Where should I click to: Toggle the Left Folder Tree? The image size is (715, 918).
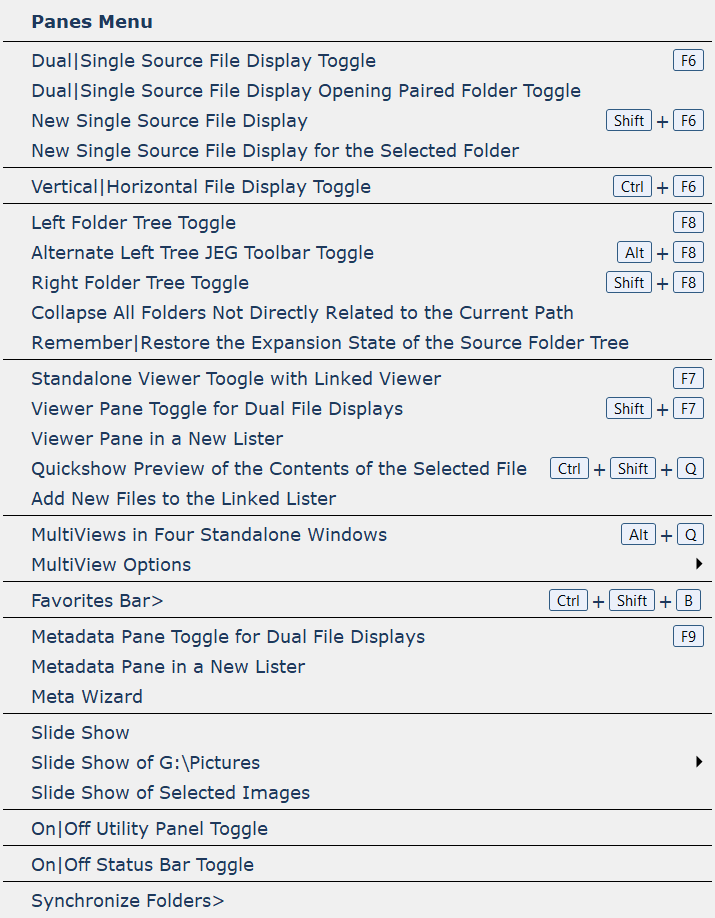coord(133,223)
